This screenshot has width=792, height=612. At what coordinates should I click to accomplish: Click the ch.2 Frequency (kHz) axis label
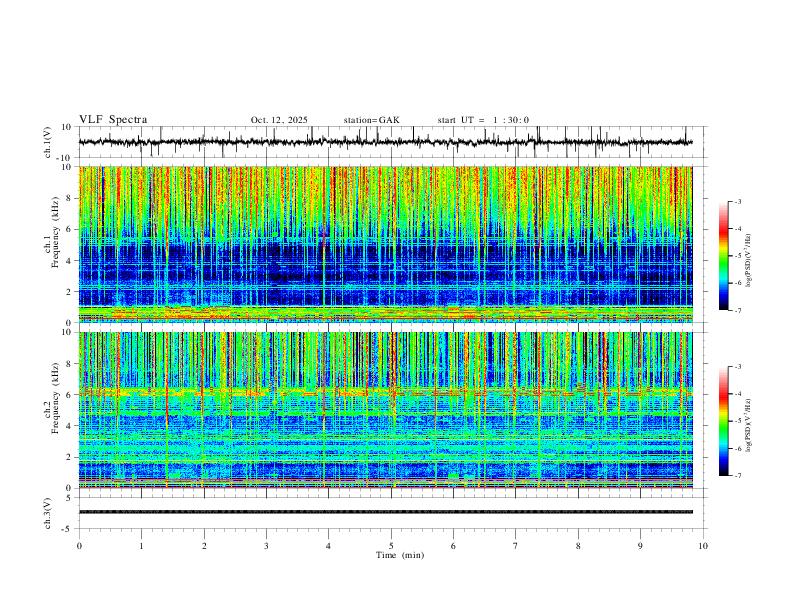pyautogui.click(x=51, y=397)
